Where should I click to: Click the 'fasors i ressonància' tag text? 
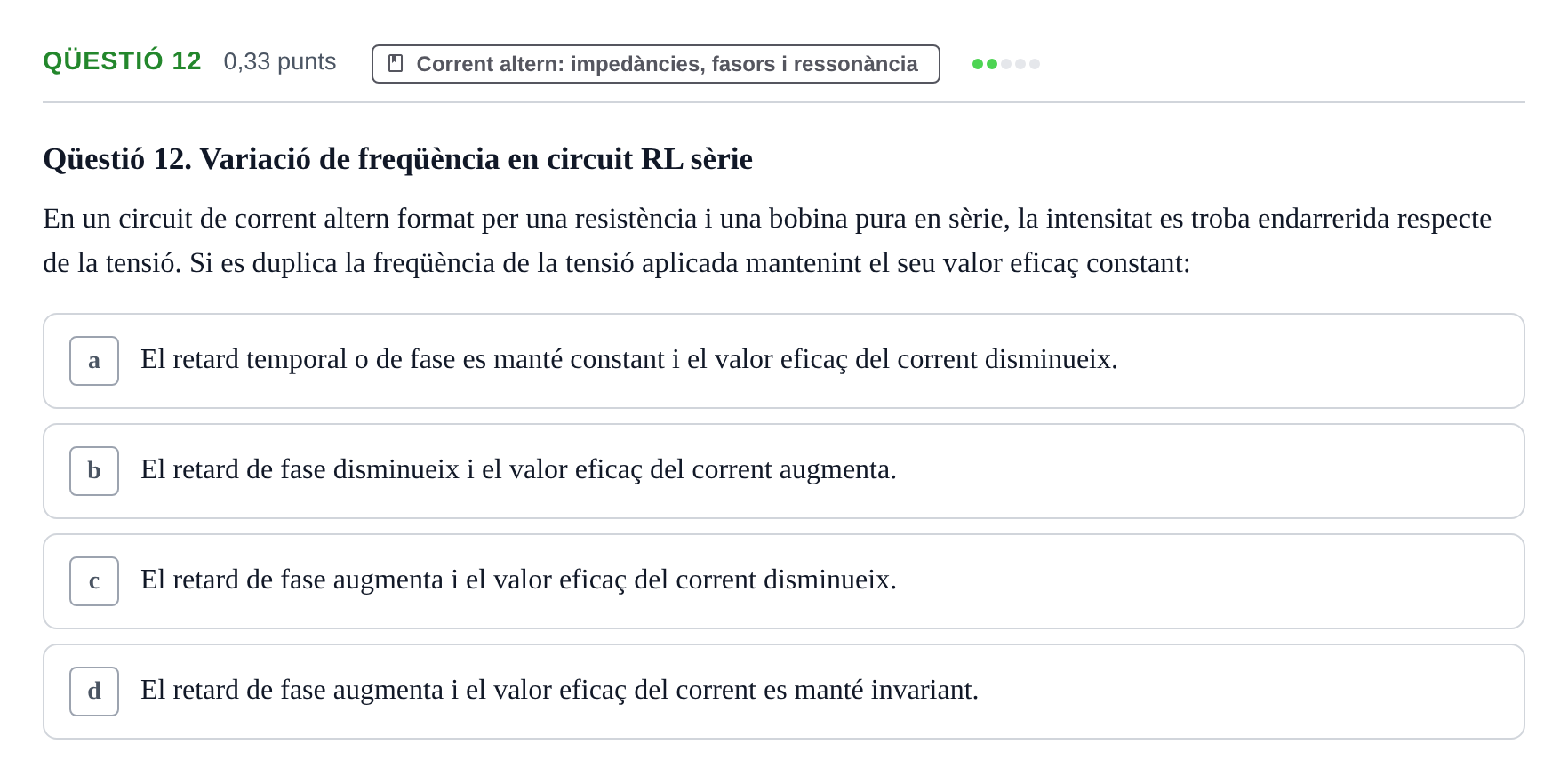814,64
